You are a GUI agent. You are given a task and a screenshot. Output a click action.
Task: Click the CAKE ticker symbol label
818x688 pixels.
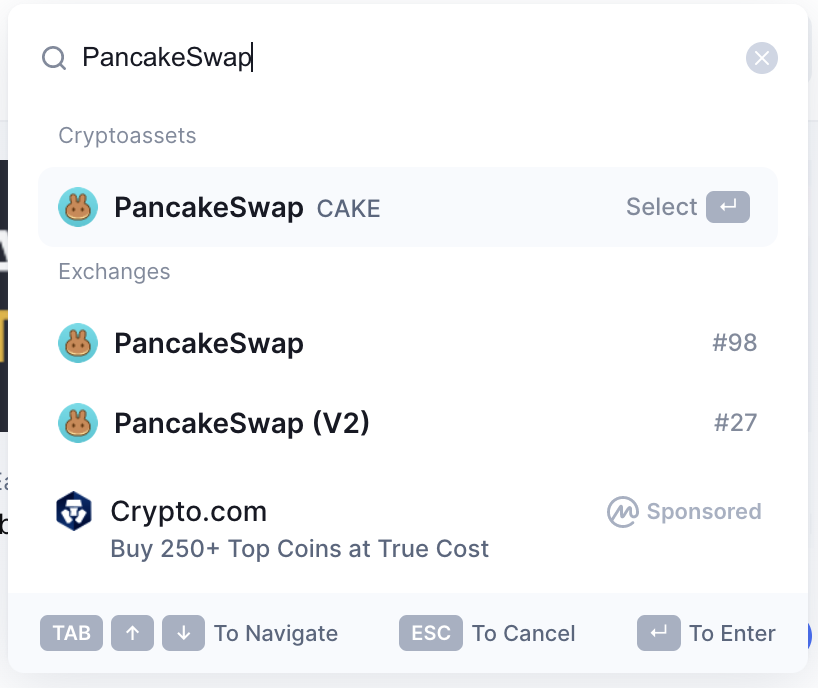pos(348,209)
